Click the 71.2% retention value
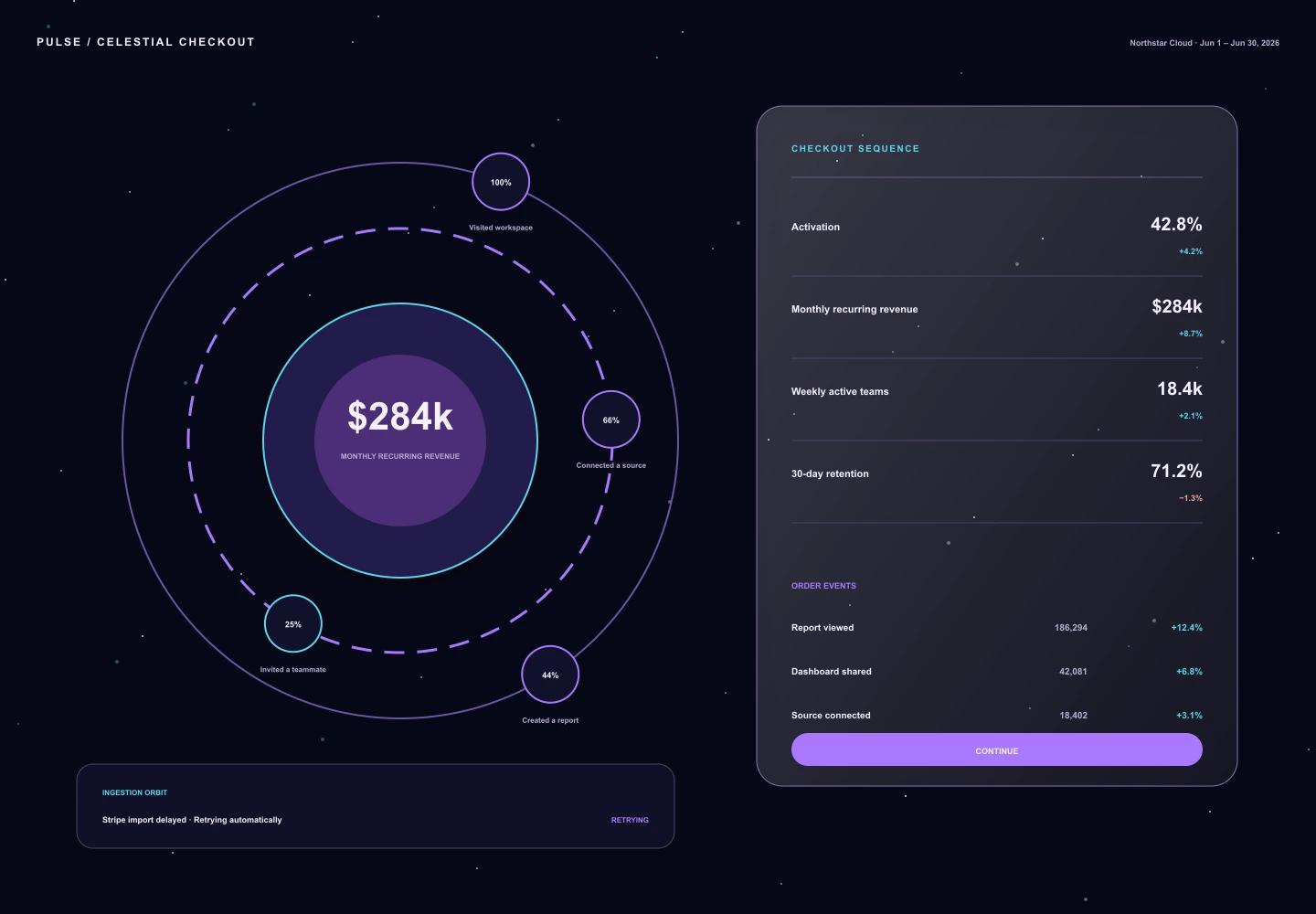This screenshot has height=914, width=1316. point(1176,471)
